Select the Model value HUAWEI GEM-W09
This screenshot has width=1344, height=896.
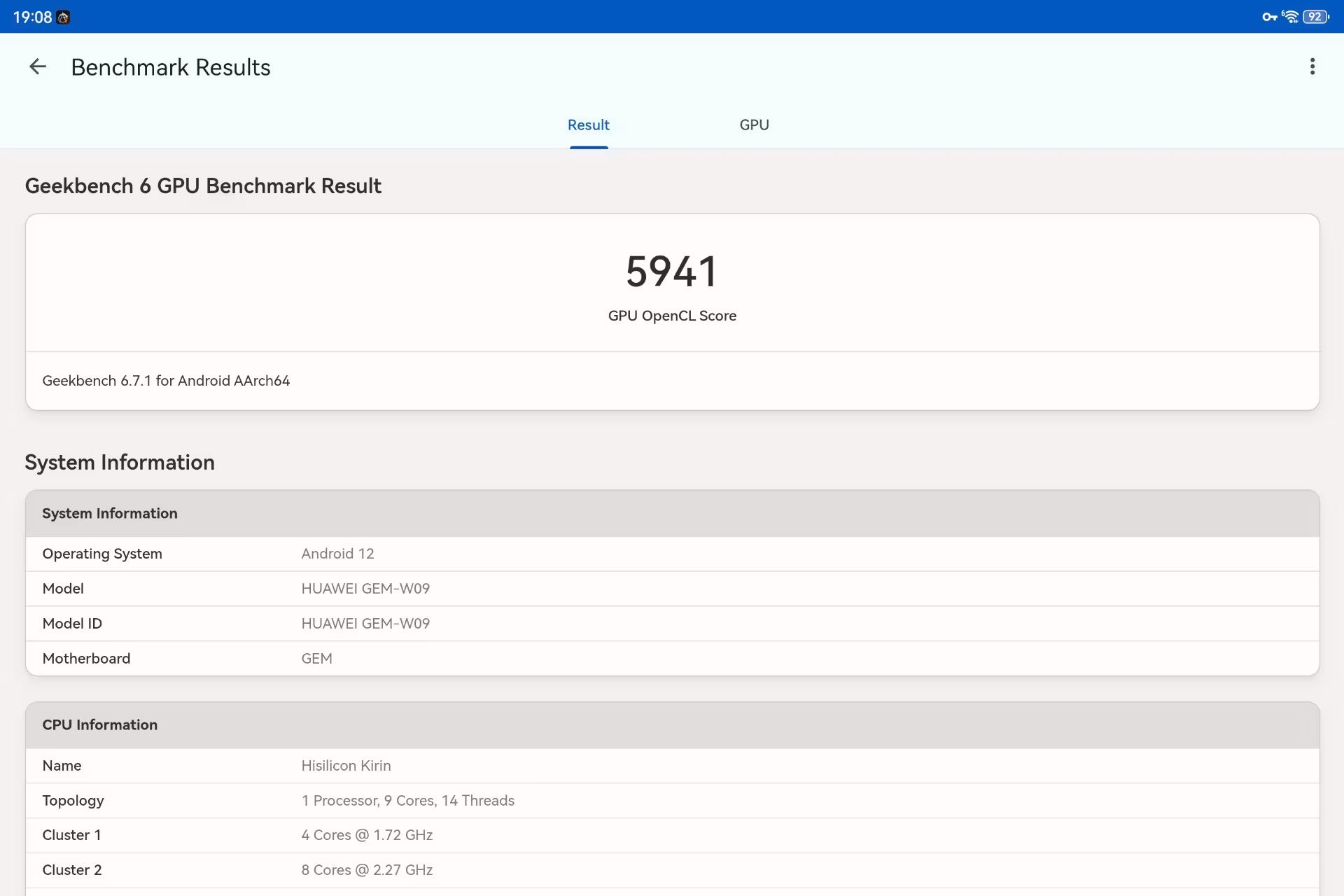(x=365, y=589)
